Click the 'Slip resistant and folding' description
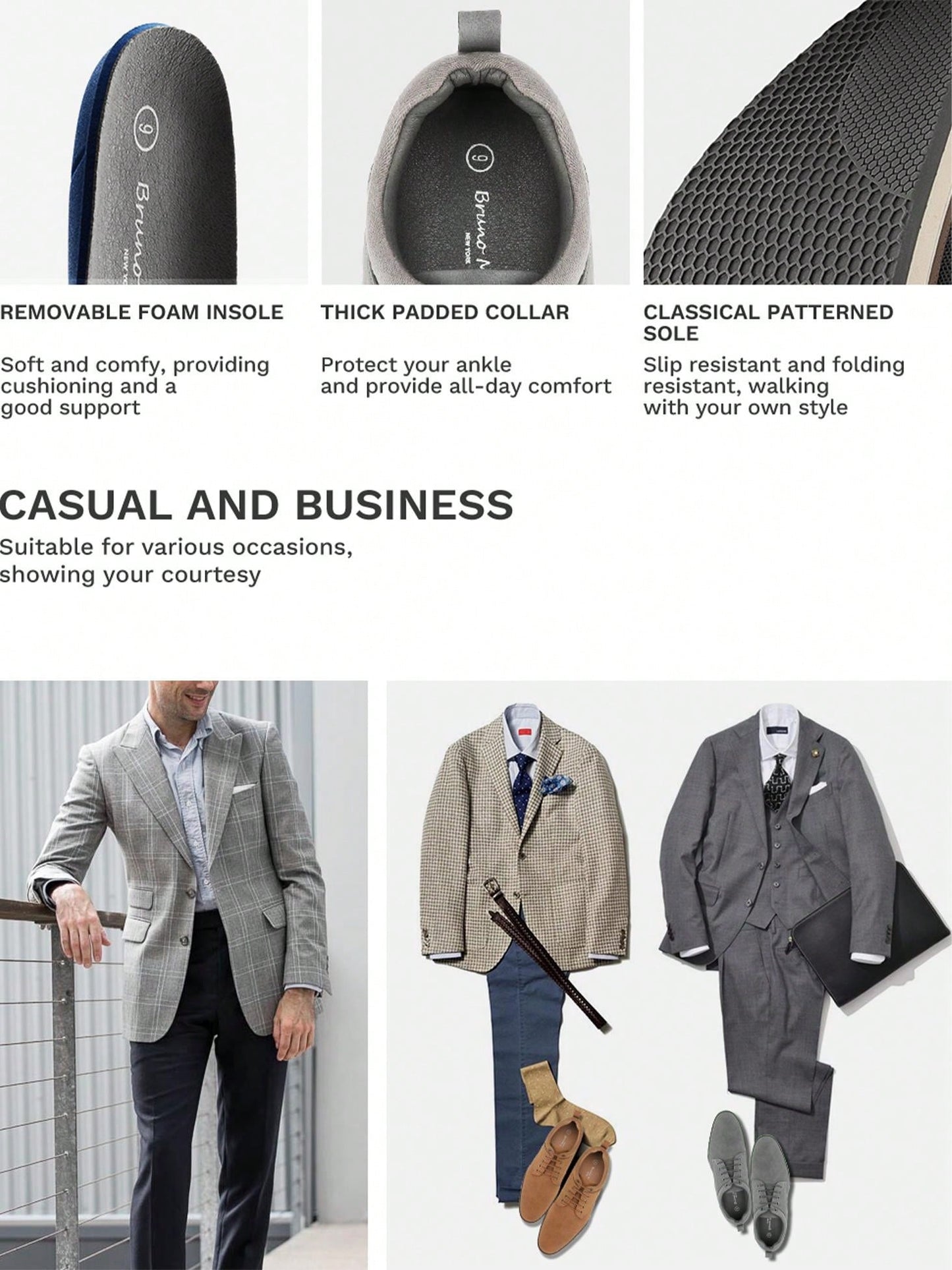 pyautogui.click(x=774, y=386)
